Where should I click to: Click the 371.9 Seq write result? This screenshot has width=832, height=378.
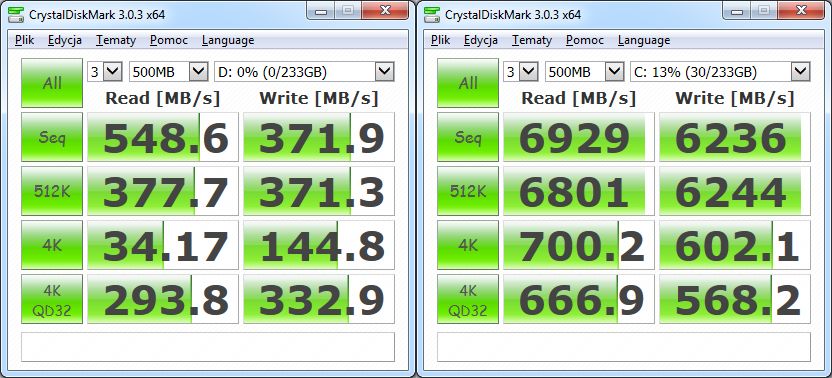(319, 137)
